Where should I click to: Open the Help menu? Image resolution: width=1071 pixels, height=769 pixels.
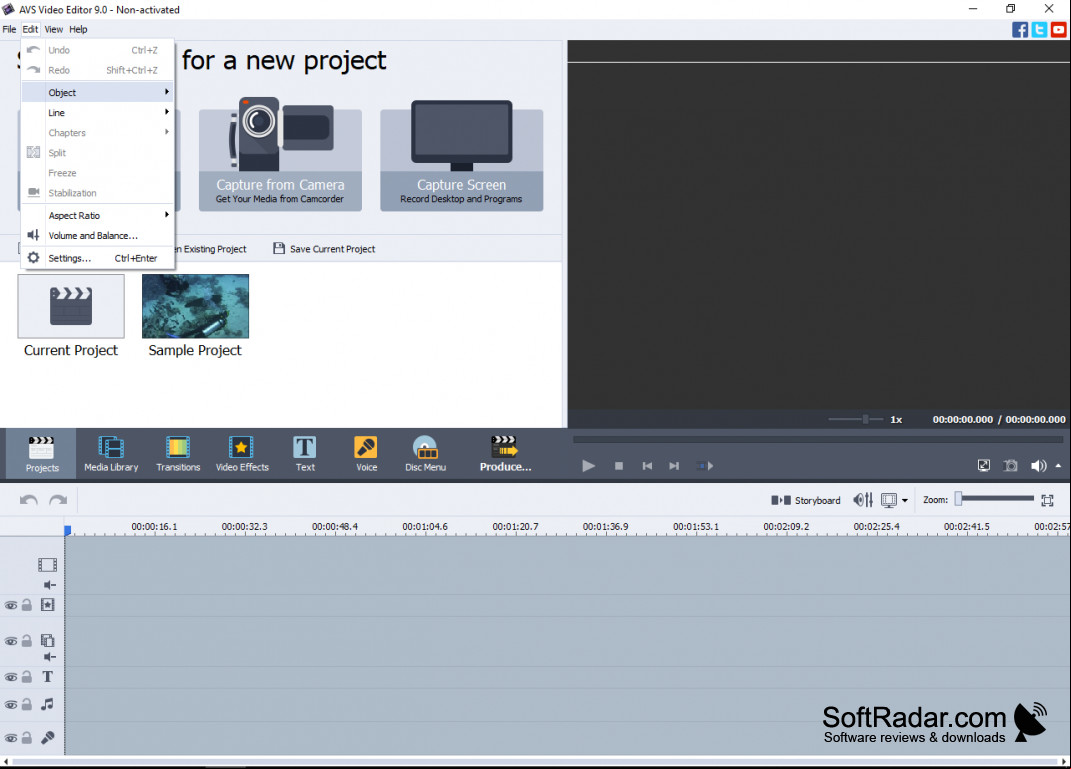point(78,29)
